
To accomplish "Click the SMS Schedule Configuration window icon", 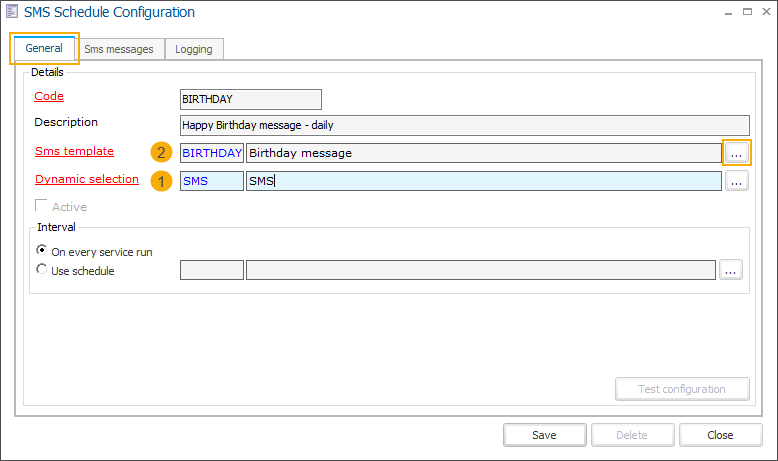I will [x=13, y=12].
